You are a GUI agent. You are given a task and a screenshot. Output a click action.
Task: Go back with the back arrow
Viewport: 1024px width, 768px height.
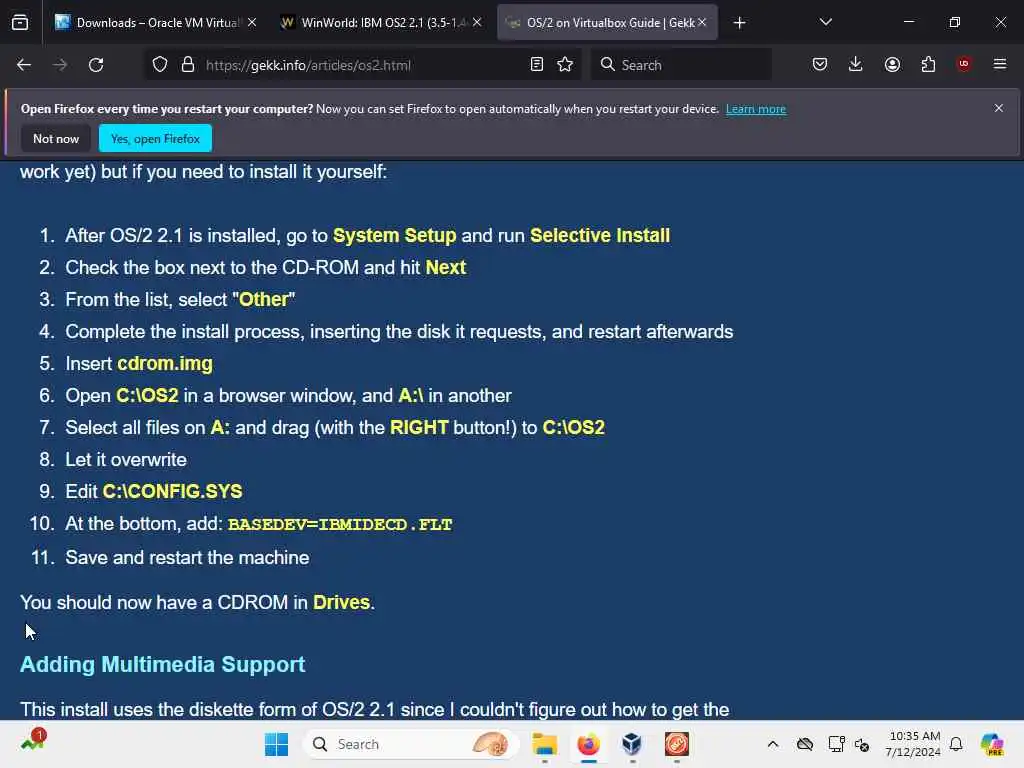click(x=24, y=65)
